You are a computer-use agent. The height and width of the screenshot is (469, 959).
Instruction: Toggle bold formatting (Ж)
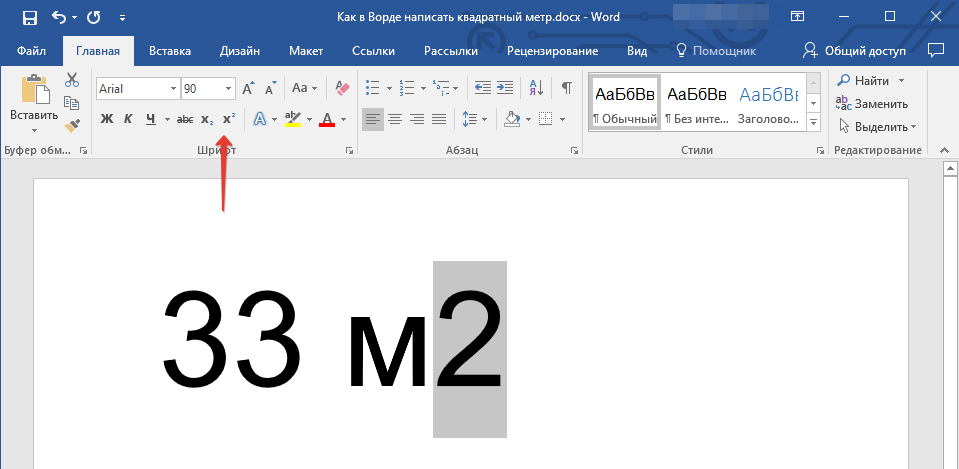[x=107, y=119]
